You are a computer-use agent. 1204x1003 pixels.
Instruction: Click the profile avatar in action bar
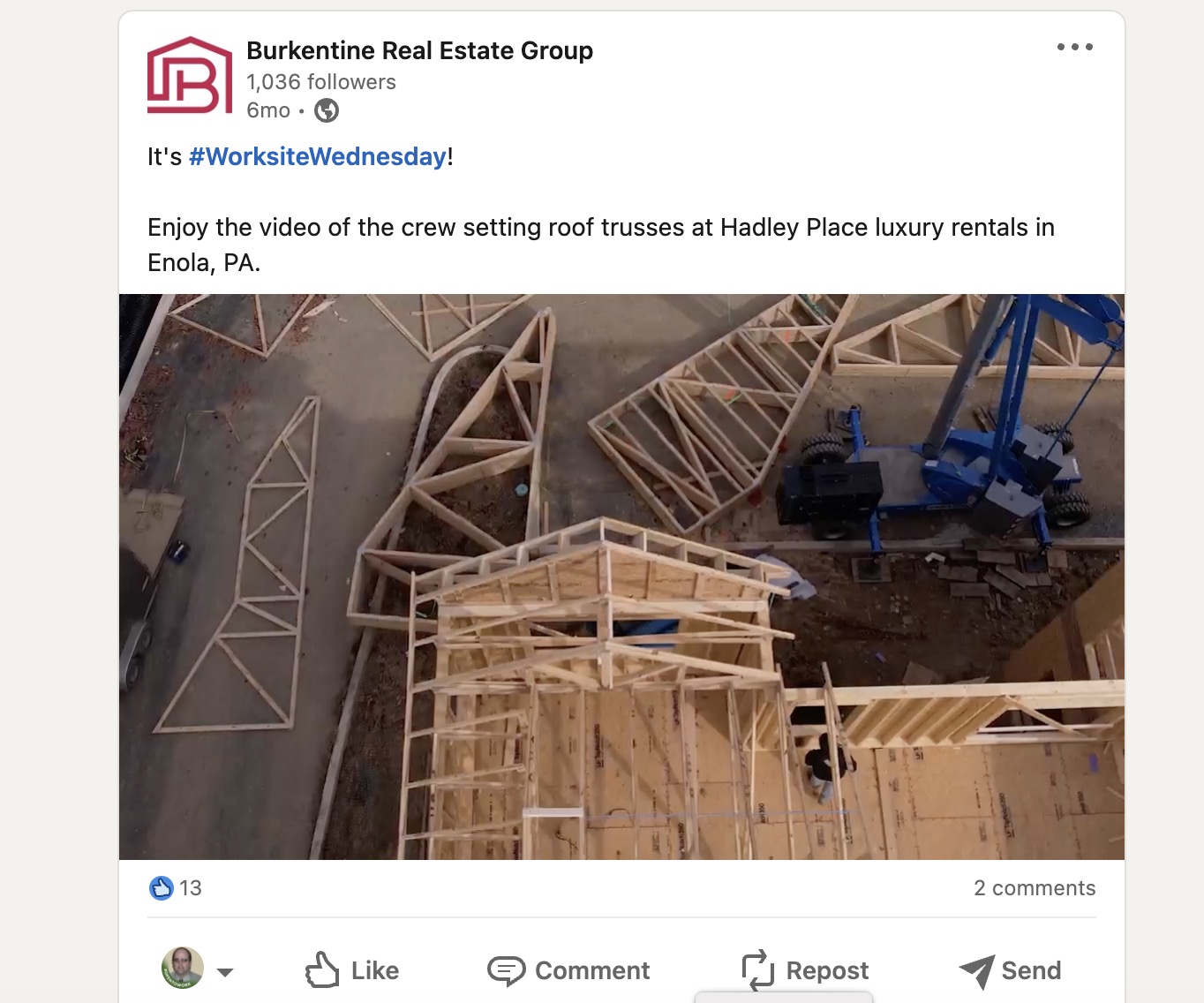click(183, 968)
